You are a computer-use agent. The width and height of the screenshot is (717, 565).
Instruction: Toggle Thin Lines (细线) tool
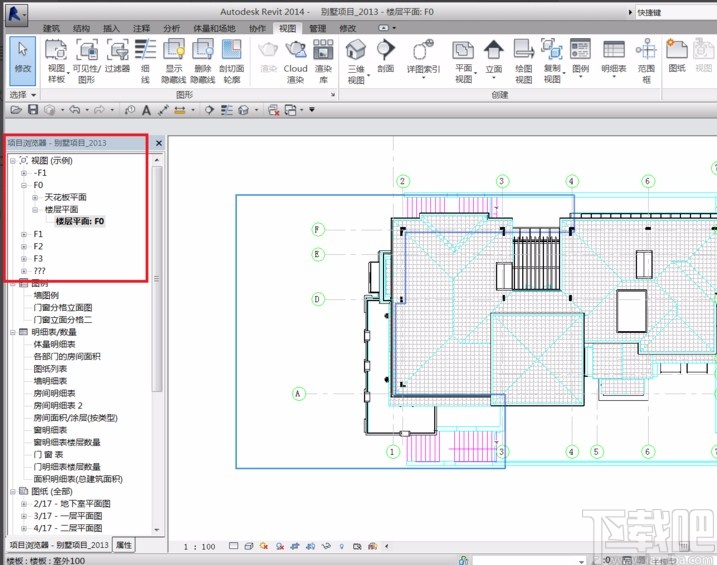145,61
